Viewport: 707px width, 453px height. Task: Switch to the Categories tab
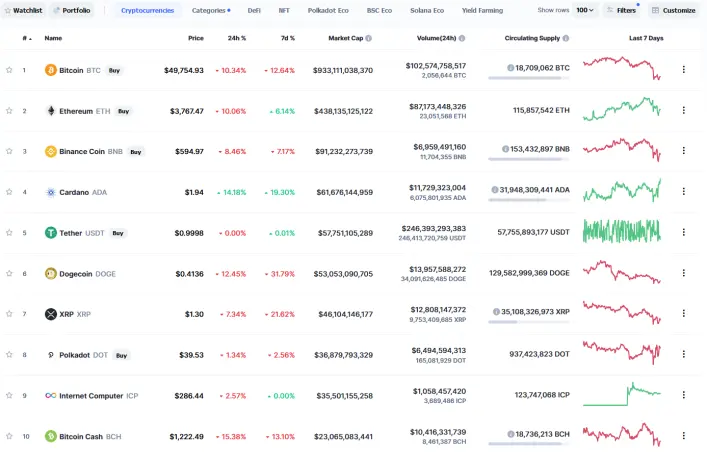tap(211, 10)
